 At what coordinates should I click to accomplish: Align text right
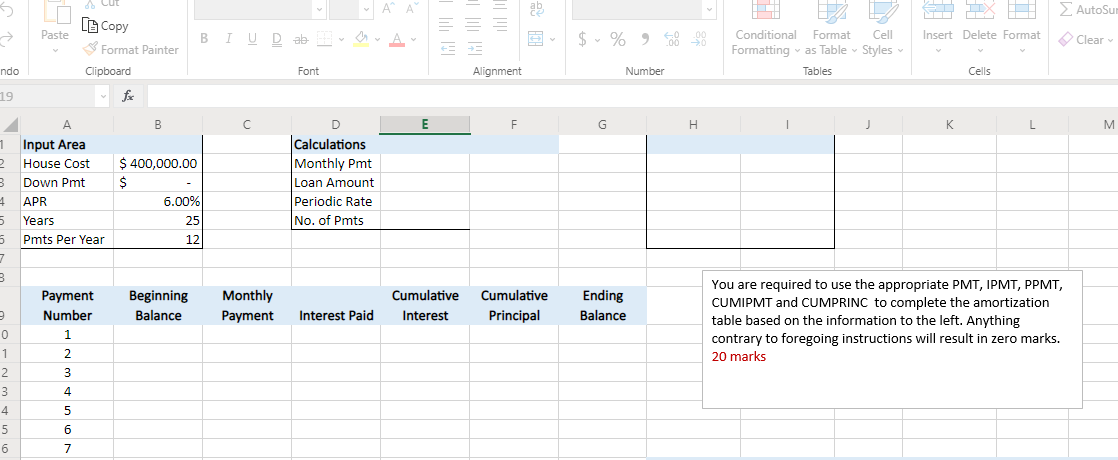(x=500, y=26)
